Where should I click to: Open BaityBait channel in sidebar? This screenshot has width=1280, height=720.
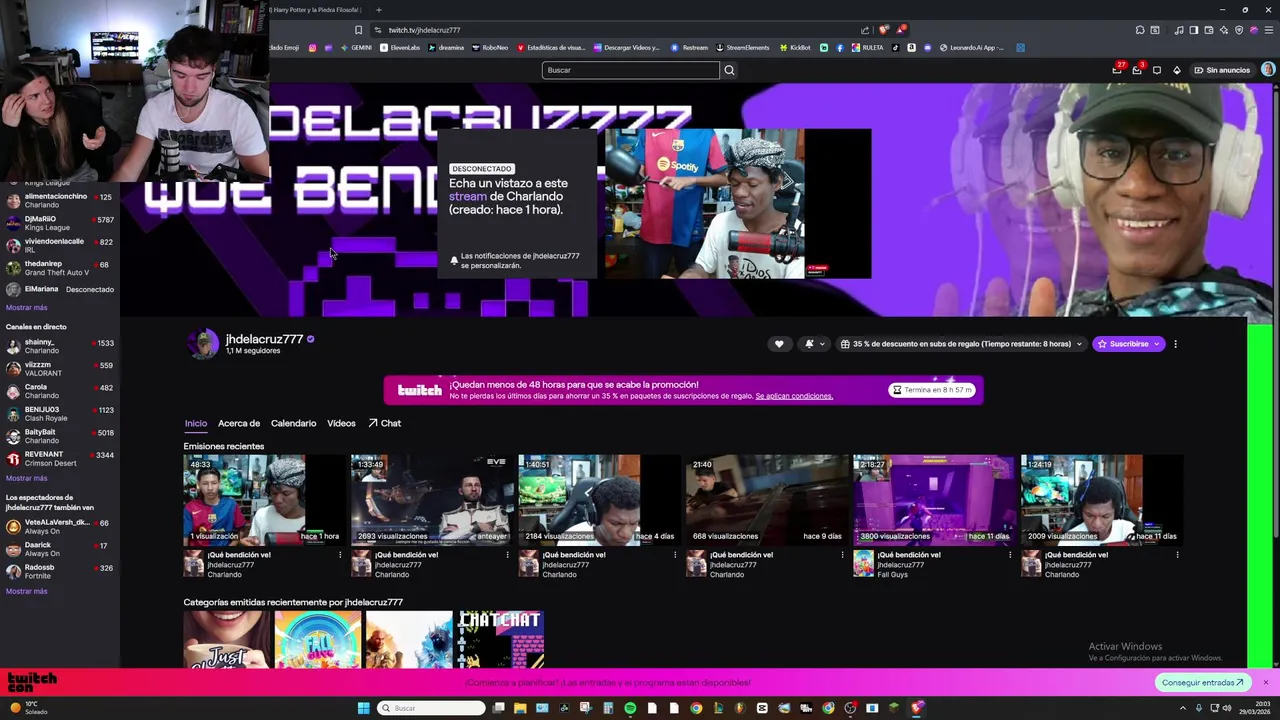click(60, 436)
